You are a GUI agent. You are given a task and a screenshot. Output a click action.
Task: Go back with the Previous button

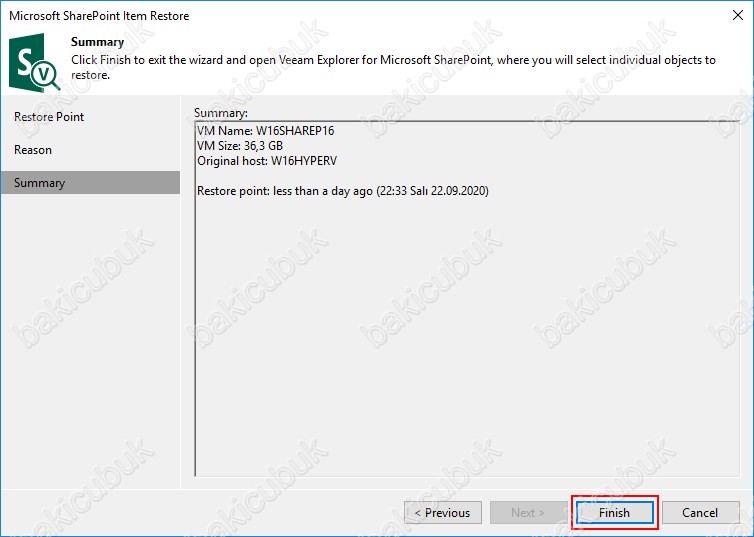click(442, 512)
